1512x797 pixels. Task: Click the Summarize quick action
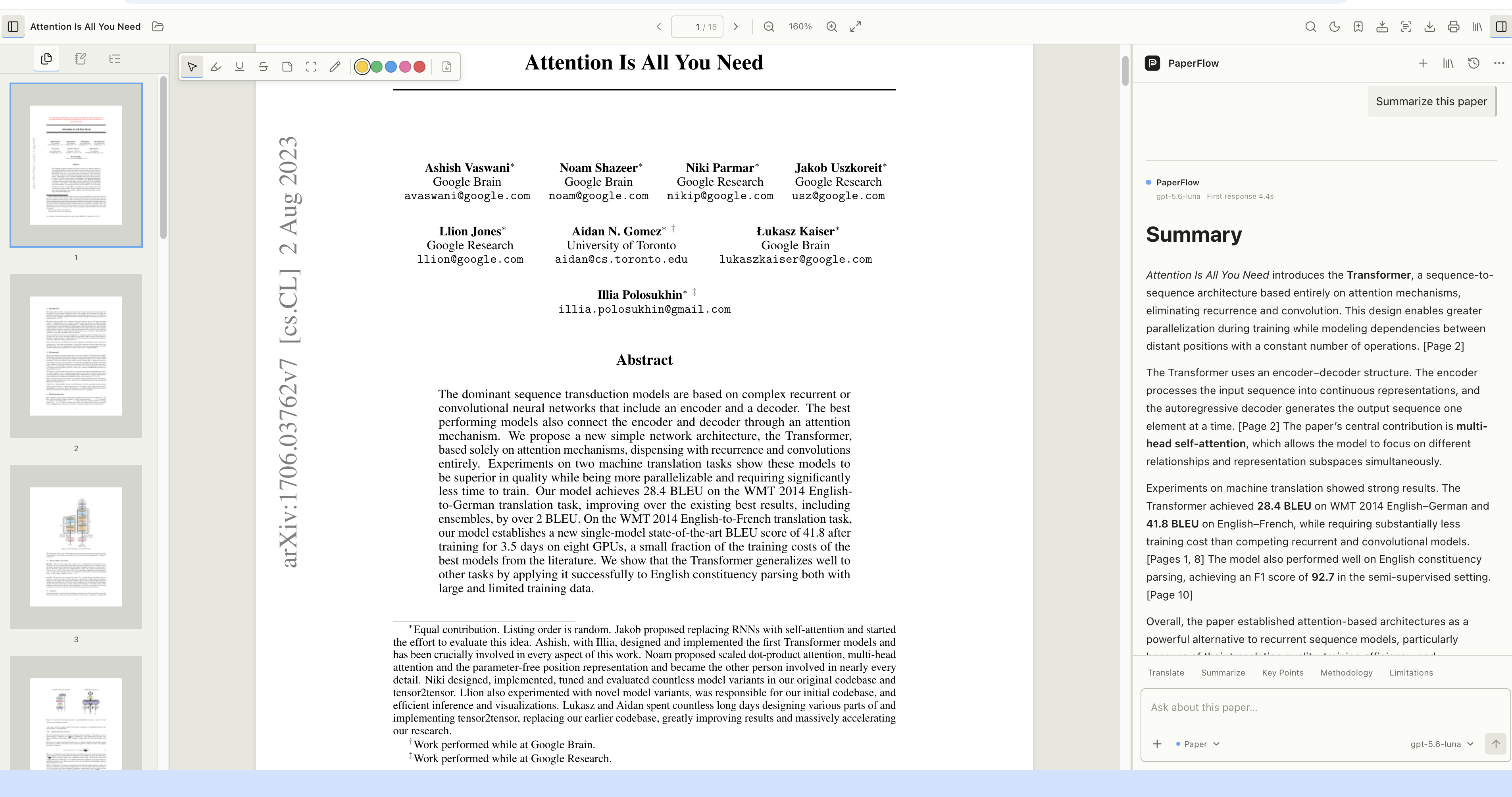point(1223,673)
